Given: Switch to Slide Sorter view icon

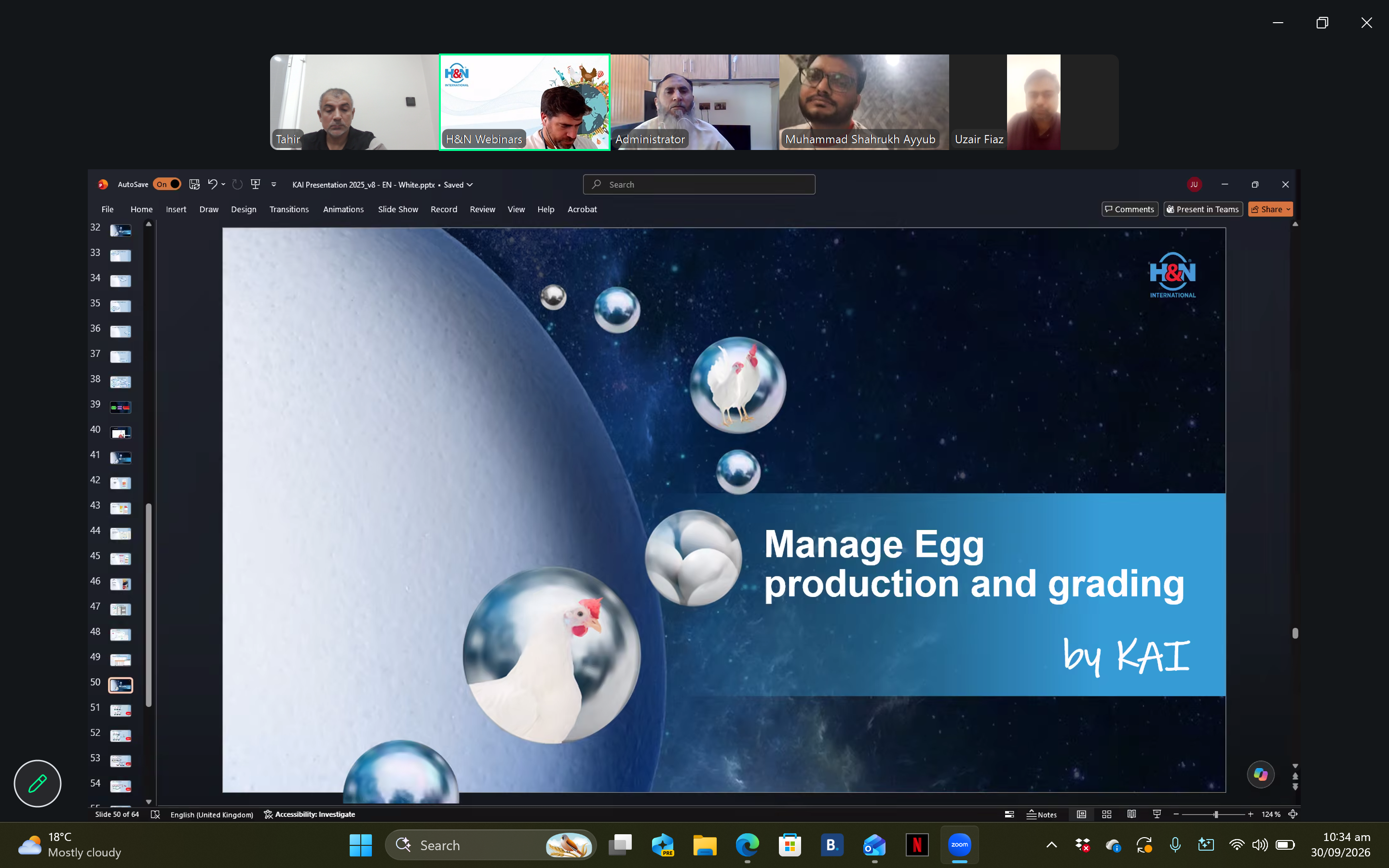Looking at the screenshot, I should 1106,814.
